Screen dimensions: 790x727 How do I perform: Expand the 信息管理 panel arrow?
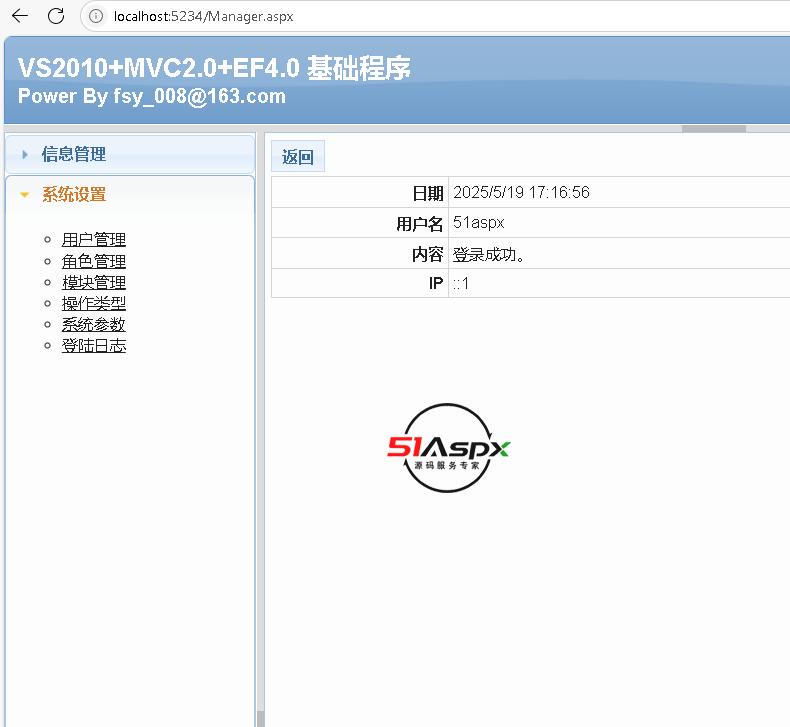click(x=25, y=154)
